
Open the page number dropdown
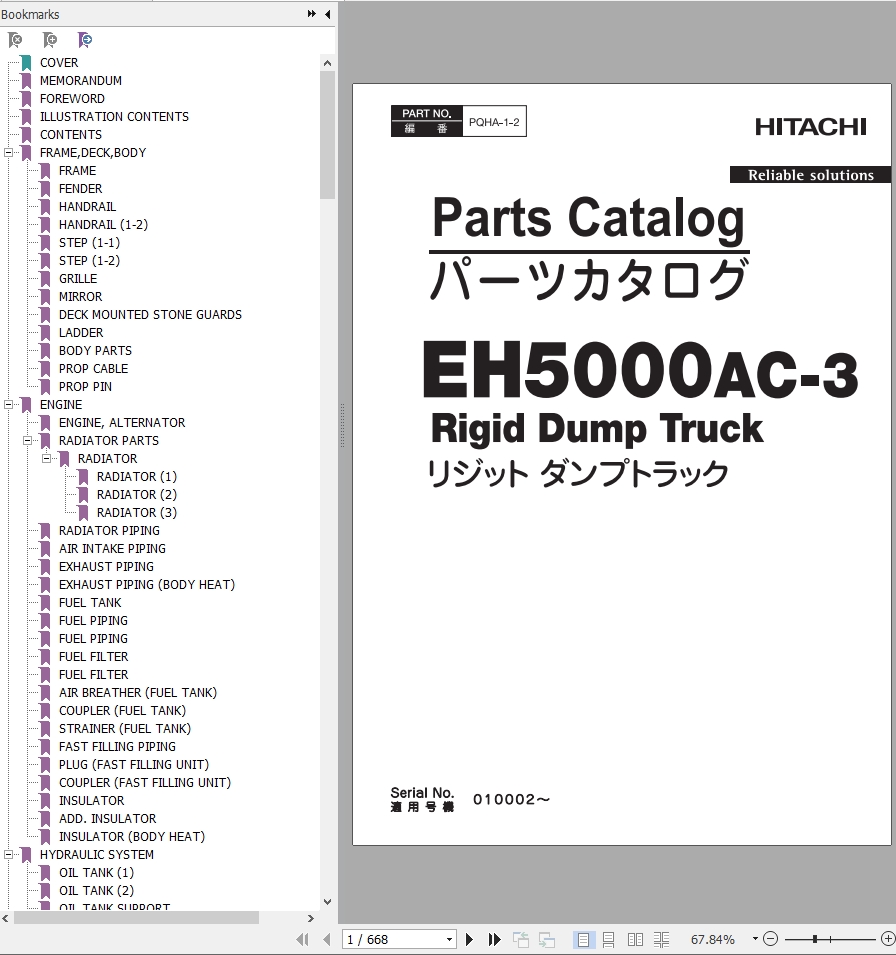click(449, 939)
